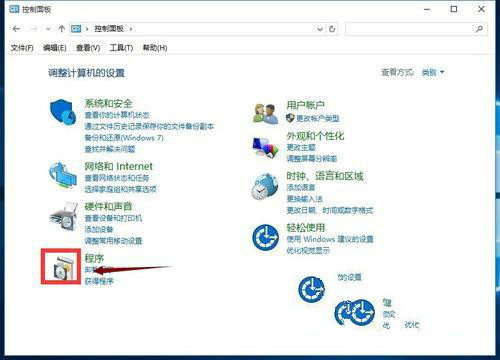
Task: Open the 文件(F) menu
Action: (22, 48)
